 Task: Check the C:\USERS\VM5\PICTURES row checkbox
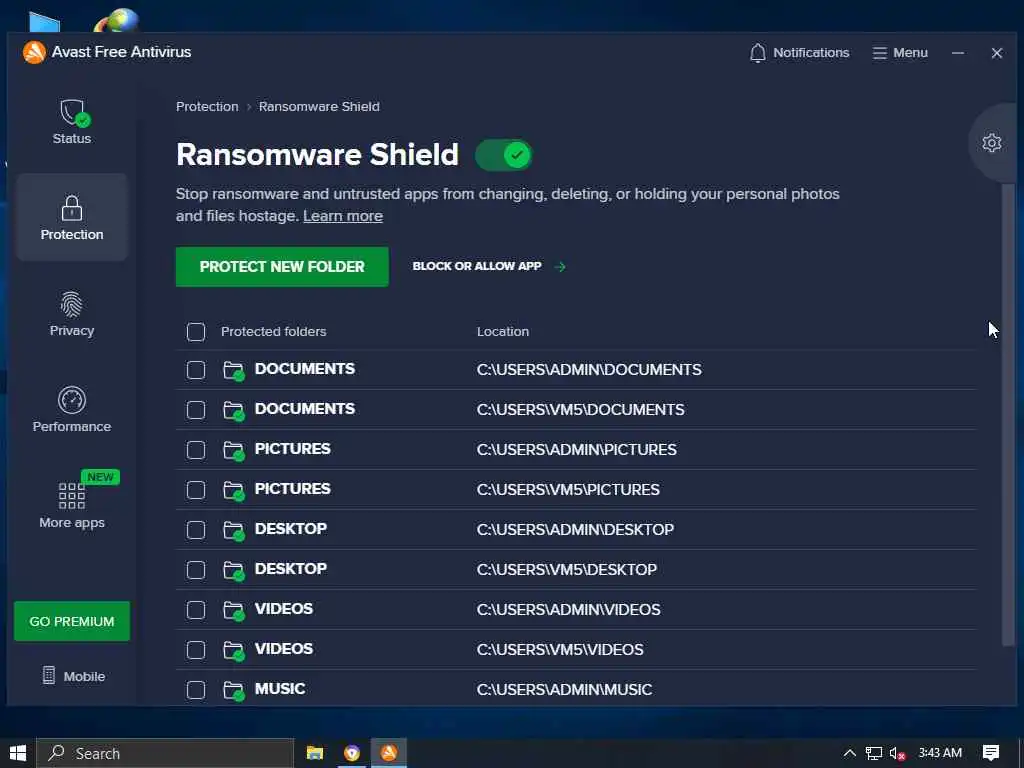196,490
